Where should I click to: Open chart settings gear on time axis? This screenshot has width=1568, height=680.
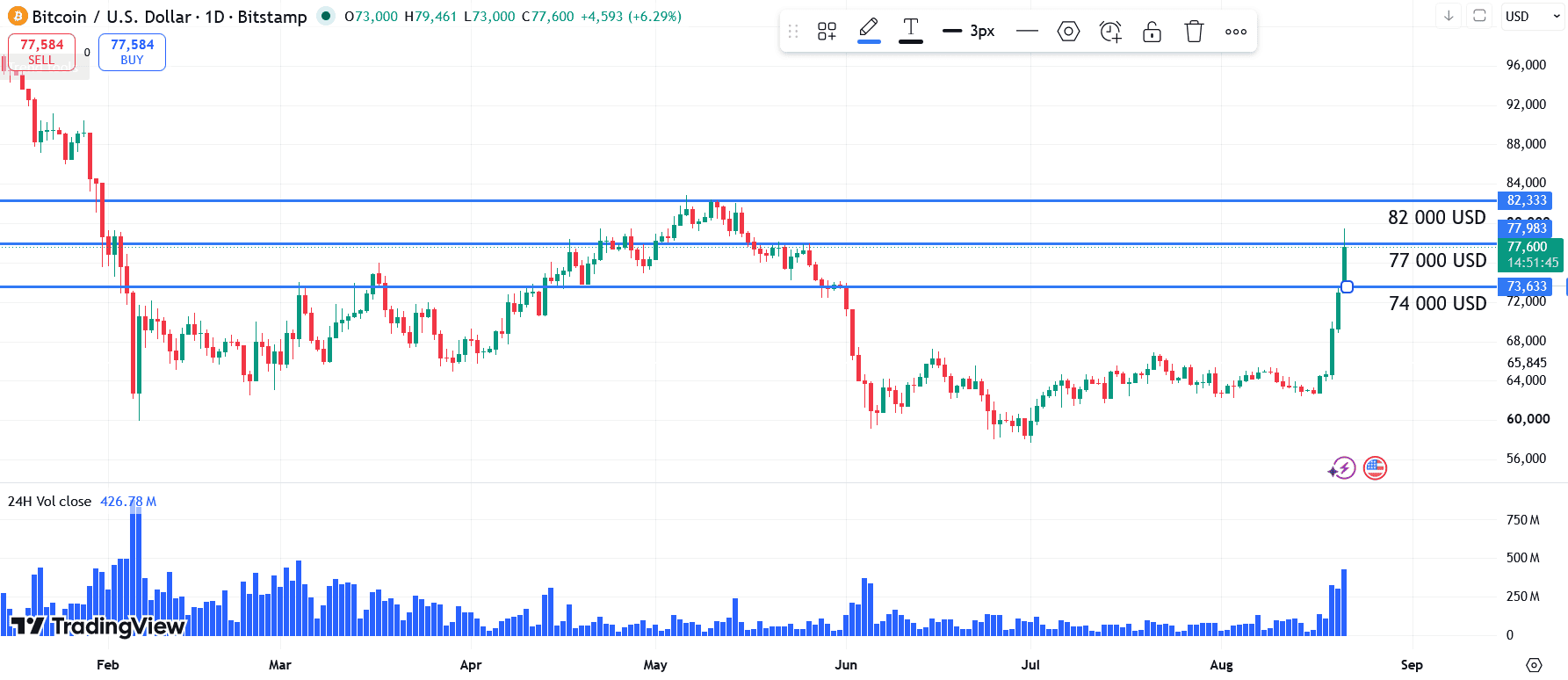coord(1534,665)
